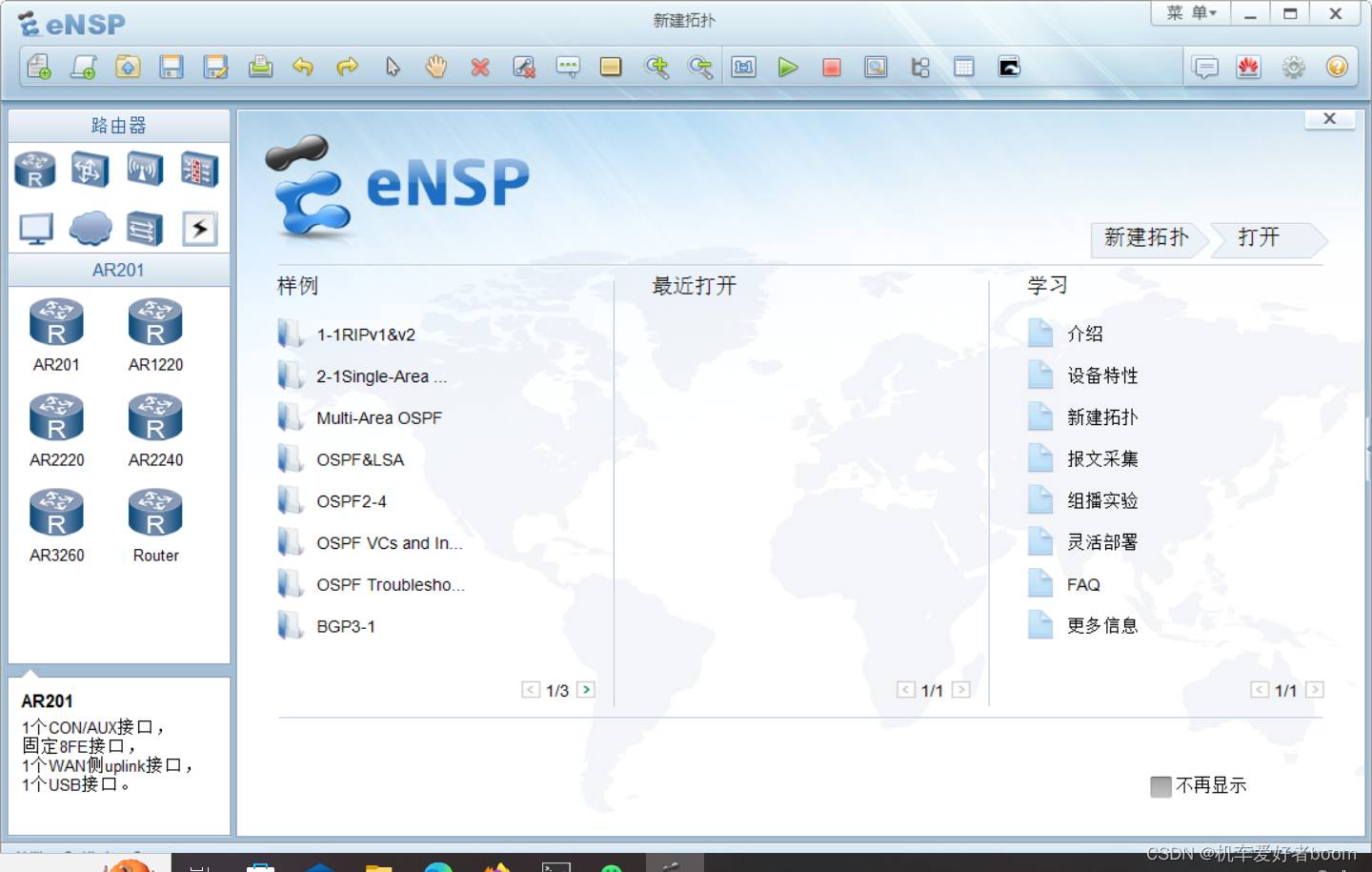Pick the AR2240 router device
The width and height of the screenshot is (1372, 872).
pyautogui.click(x=155, y=430)
